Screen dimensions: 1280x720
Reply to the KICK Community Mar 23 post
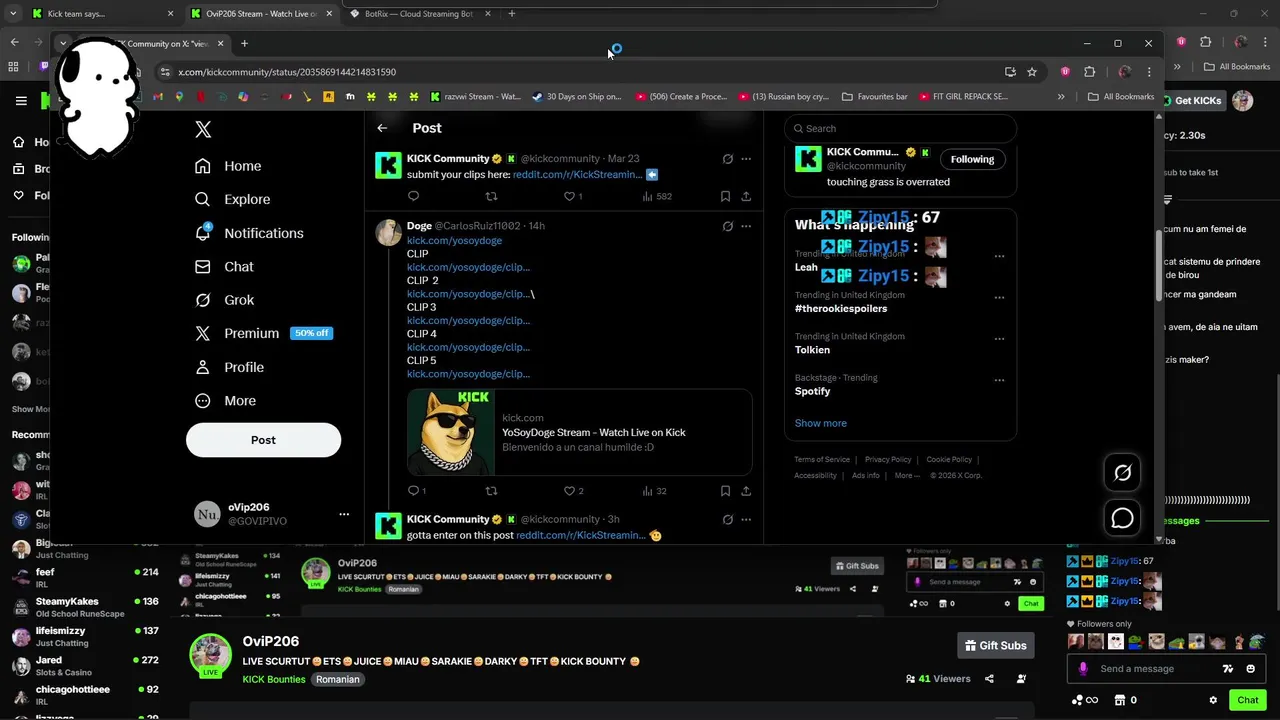pyautogui.click(x=413, y=196)
